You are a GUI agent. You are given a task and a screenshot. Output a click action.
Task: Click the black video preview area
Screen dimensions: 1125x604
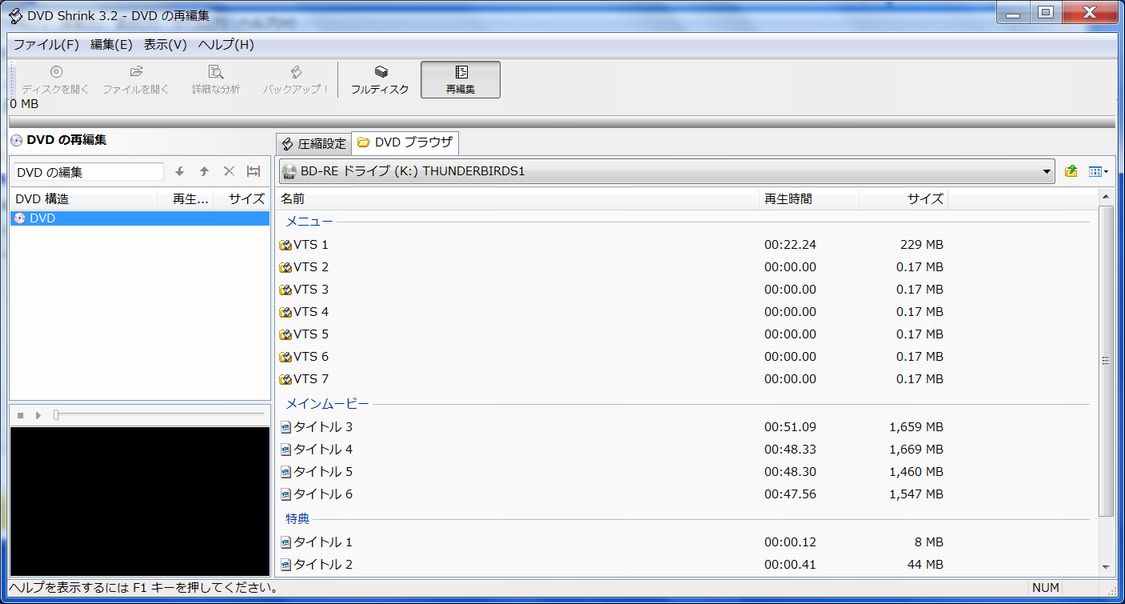click(140, 501)
